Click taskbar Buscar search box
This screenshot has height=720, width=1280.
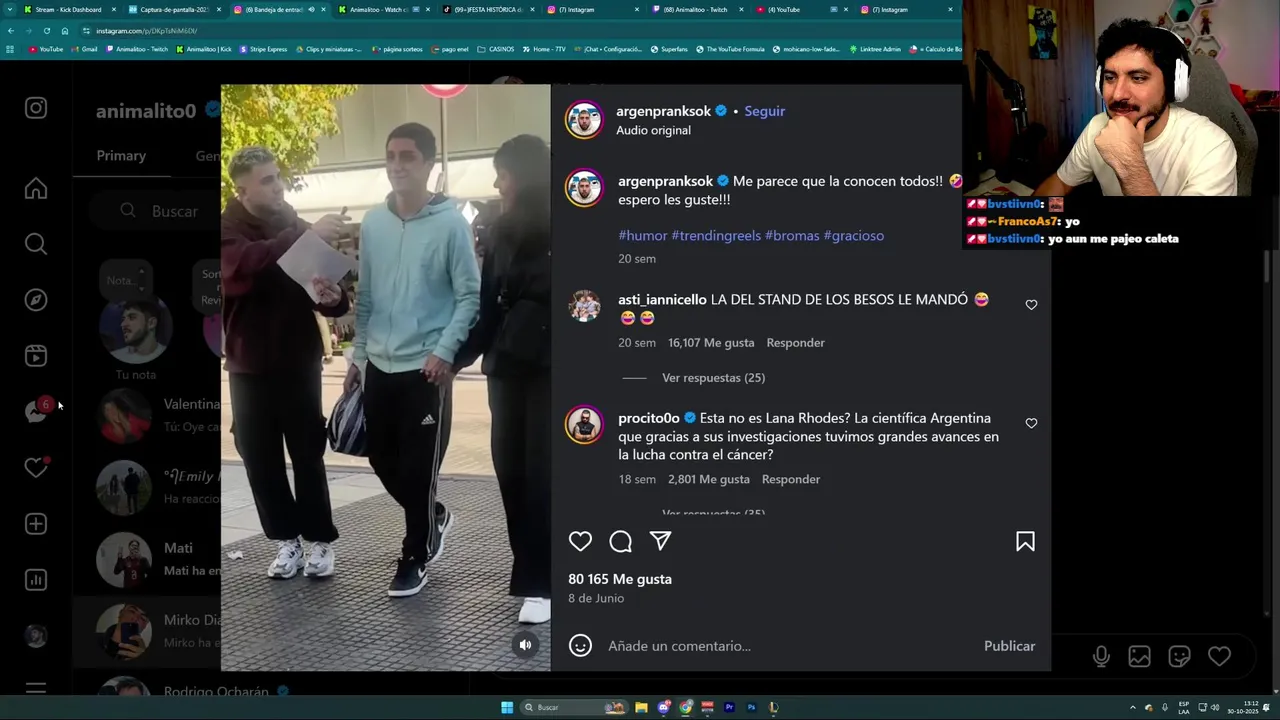click(573, 707)
